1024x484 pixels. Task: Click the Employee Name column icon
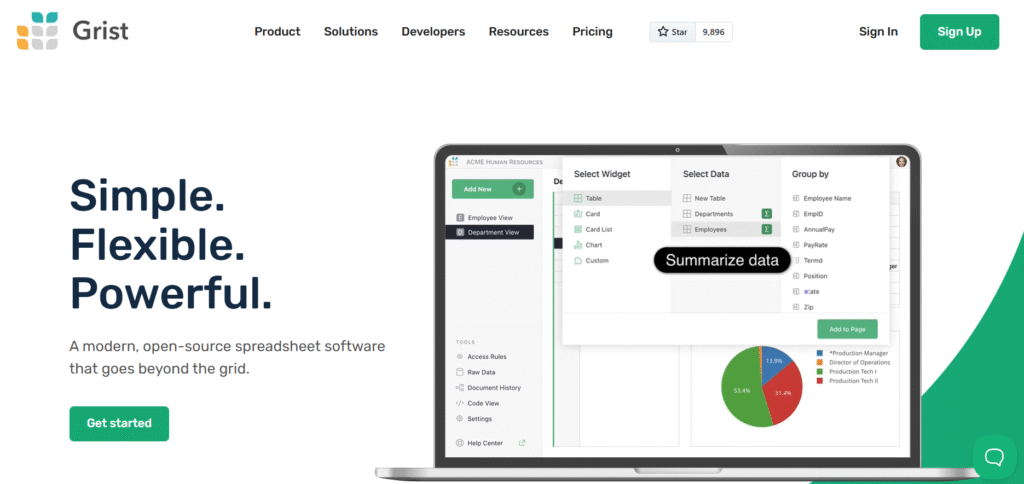point(795,198)
